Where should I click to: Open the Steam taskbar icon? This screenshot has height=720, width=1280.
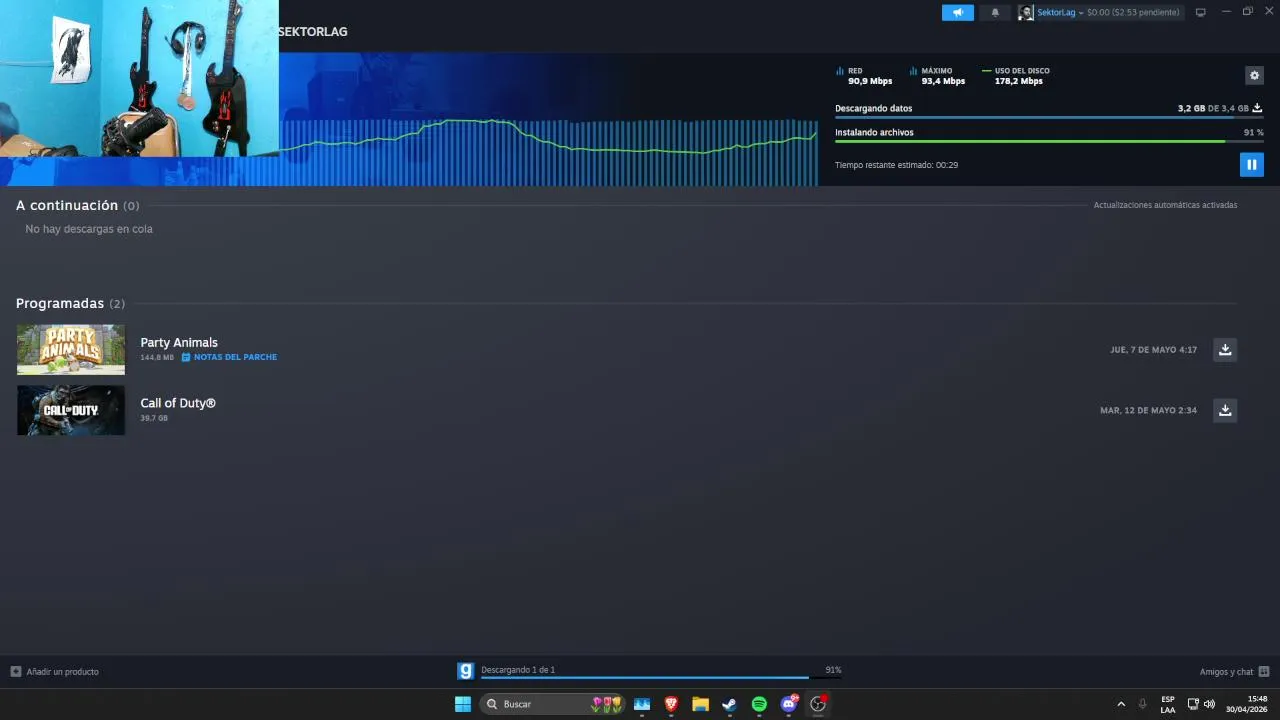pos(729,704)
